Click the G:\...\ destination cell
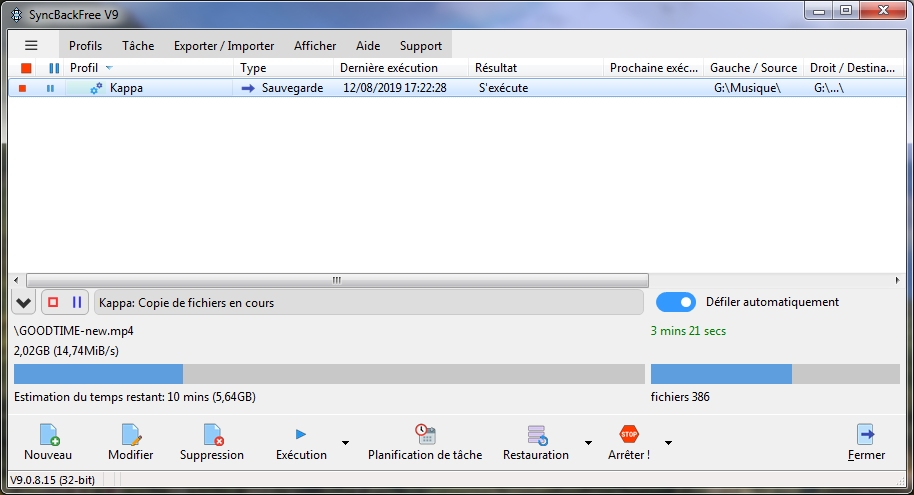The height and width of the screenshot is (495, 914). 829,88
